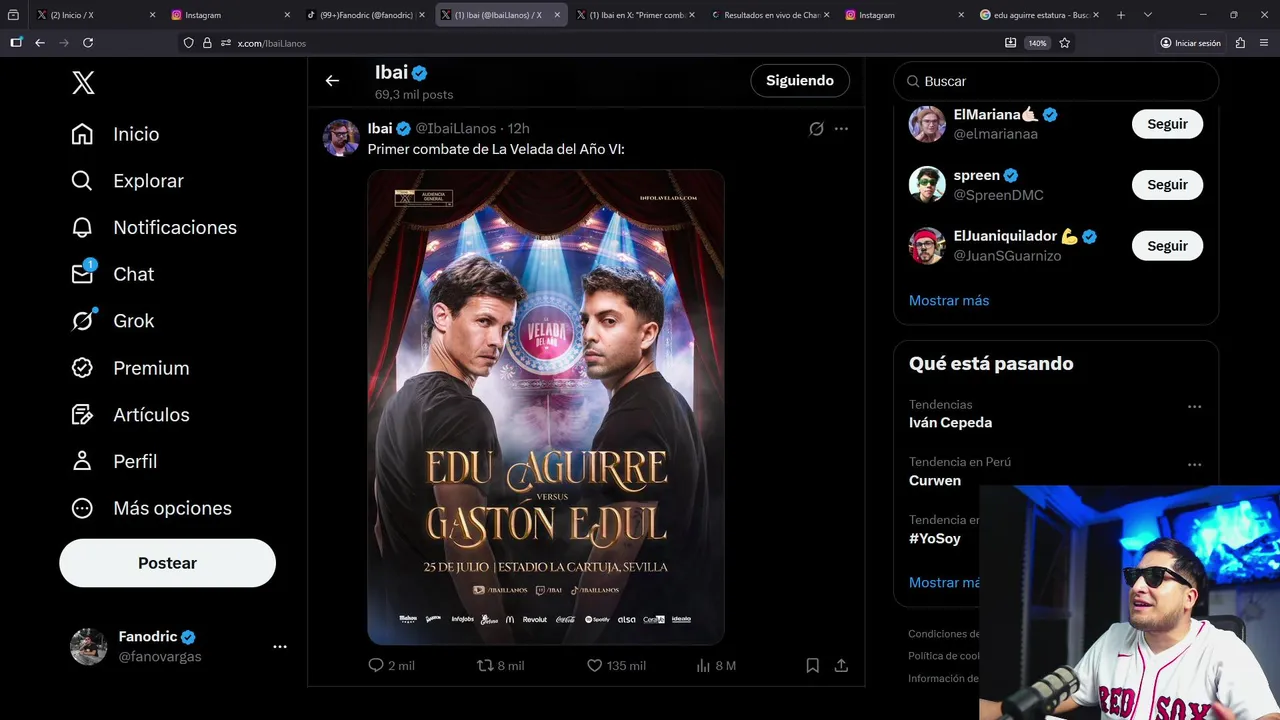Viewport: 1280px width, 720px height.
Task: Follow ElJuaniquilador with the Seguir button
Action: [1167, 246]
